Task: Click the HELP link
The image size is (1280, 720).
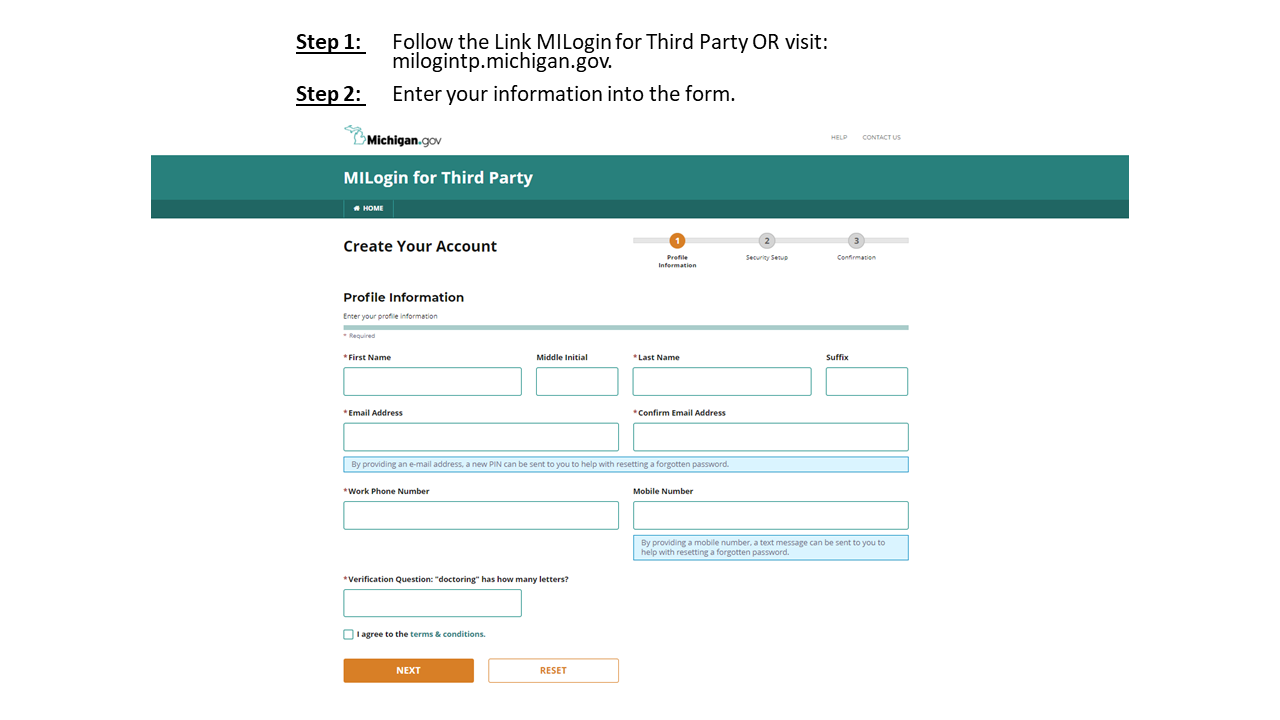Action: click(839, 138)
